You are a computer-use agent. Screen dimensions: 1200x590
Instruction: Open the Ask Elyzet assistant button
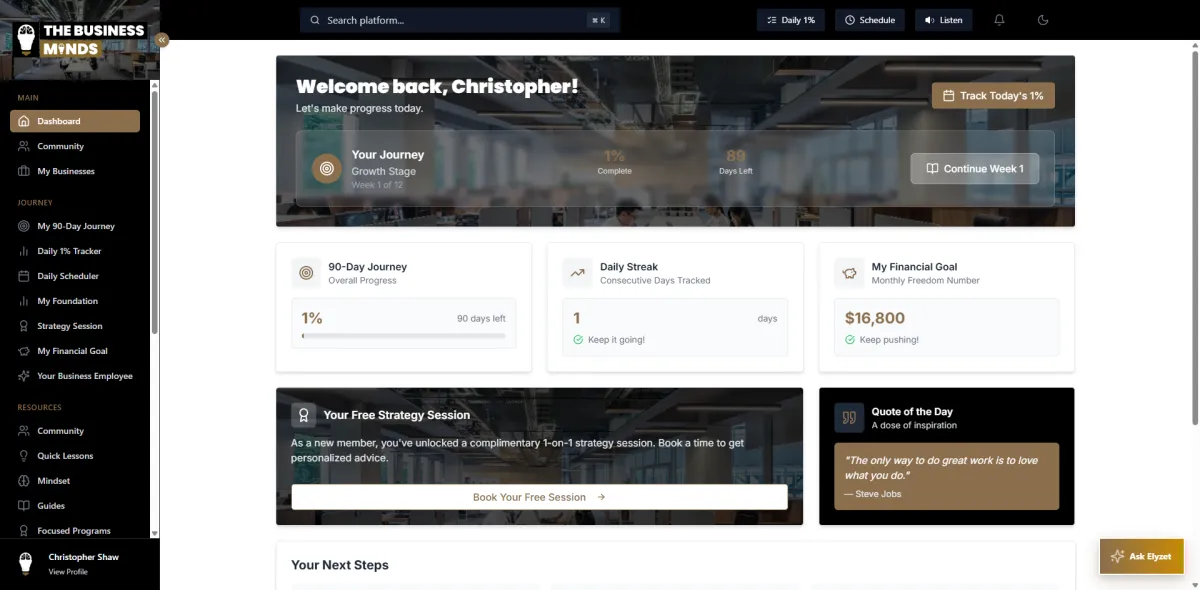pyautogui.click(x=1142, y=556)
